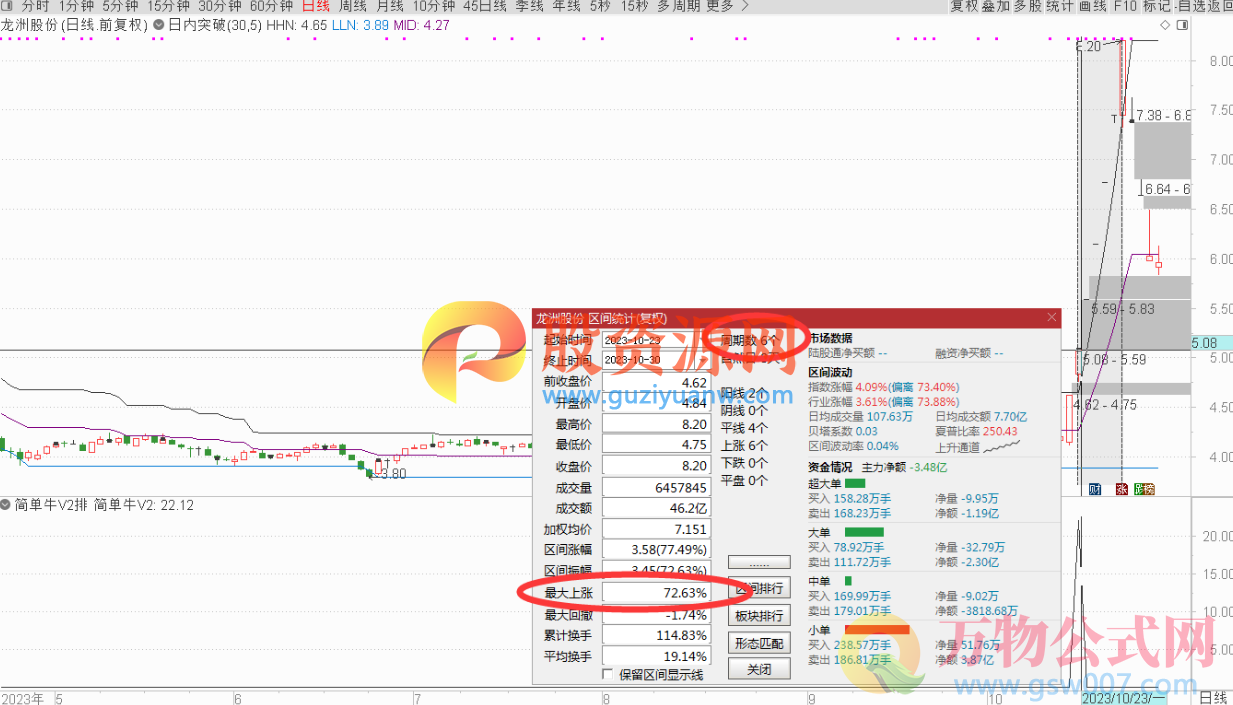This screenshot has height=705, width=1233.
Task: Switch to the 周线 period tab
Action: click(353, 6)
